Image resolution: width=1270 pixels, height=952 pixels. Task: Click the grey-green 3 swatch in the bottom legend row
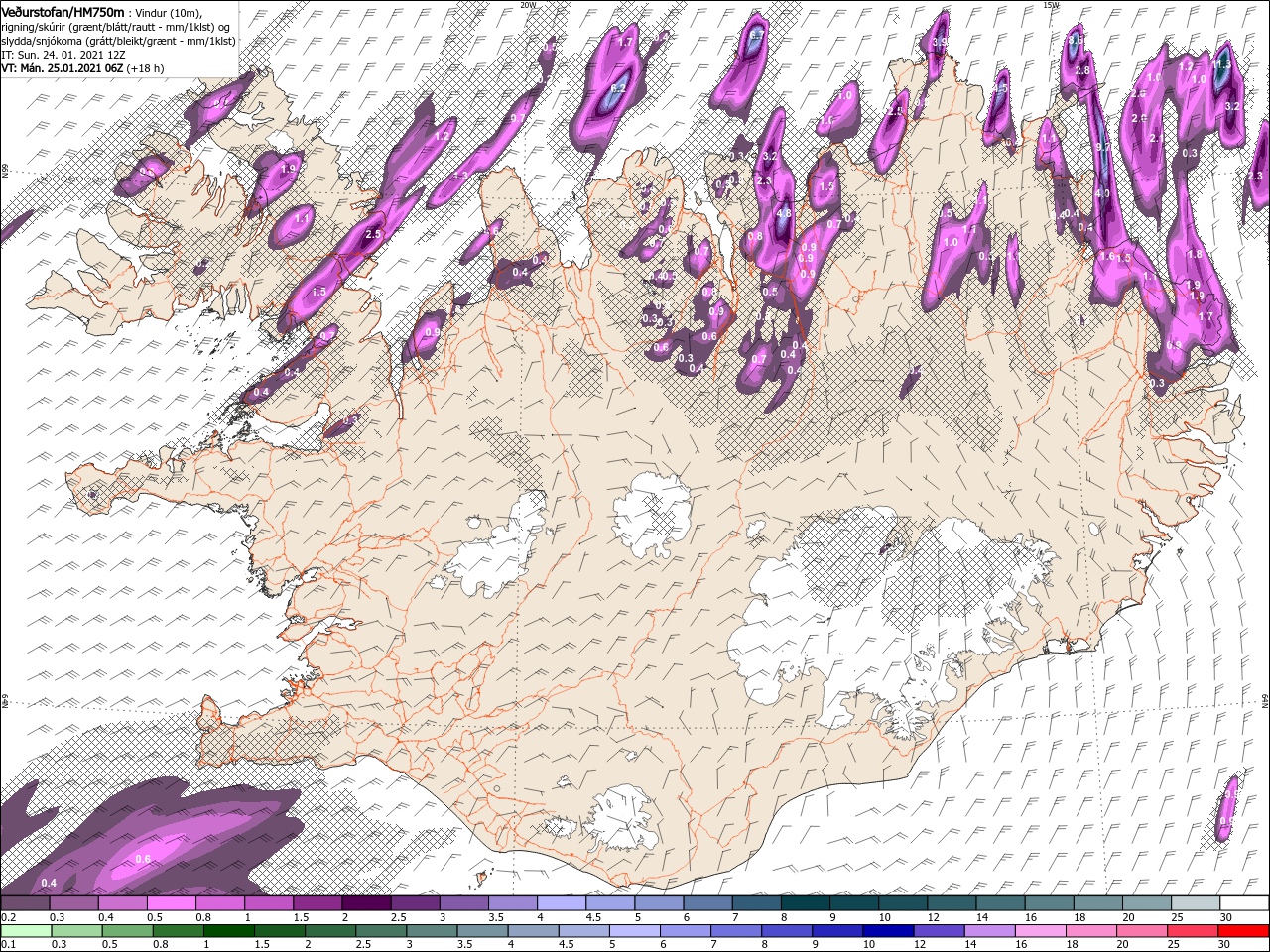[432, 930]
